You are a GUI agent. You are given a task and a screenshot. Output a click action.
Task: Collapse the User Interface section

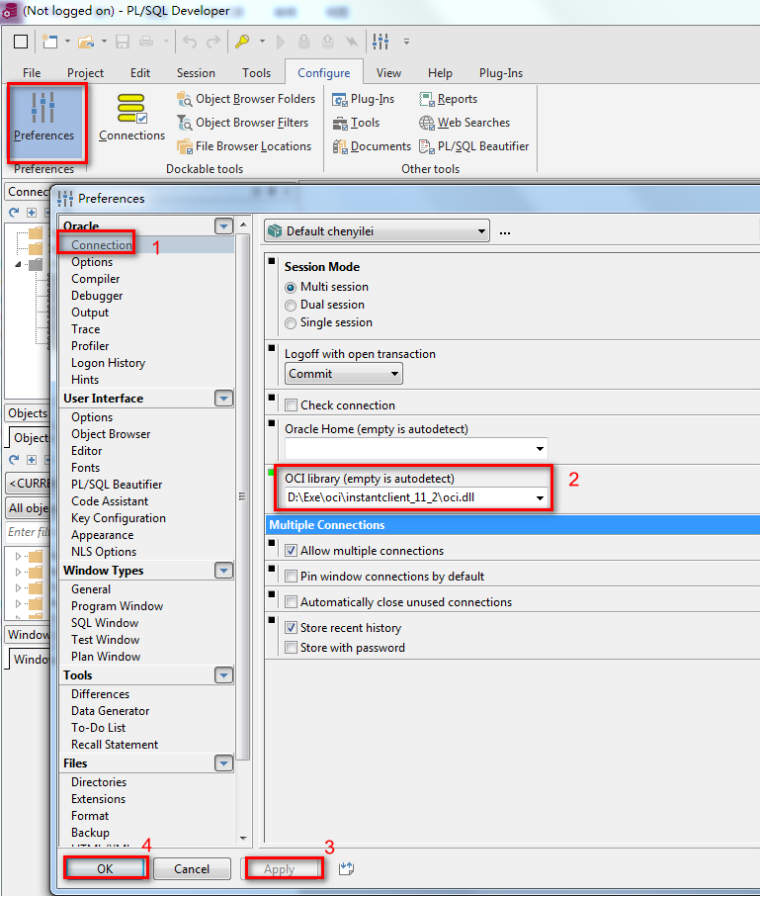click(x=224, y=398)
